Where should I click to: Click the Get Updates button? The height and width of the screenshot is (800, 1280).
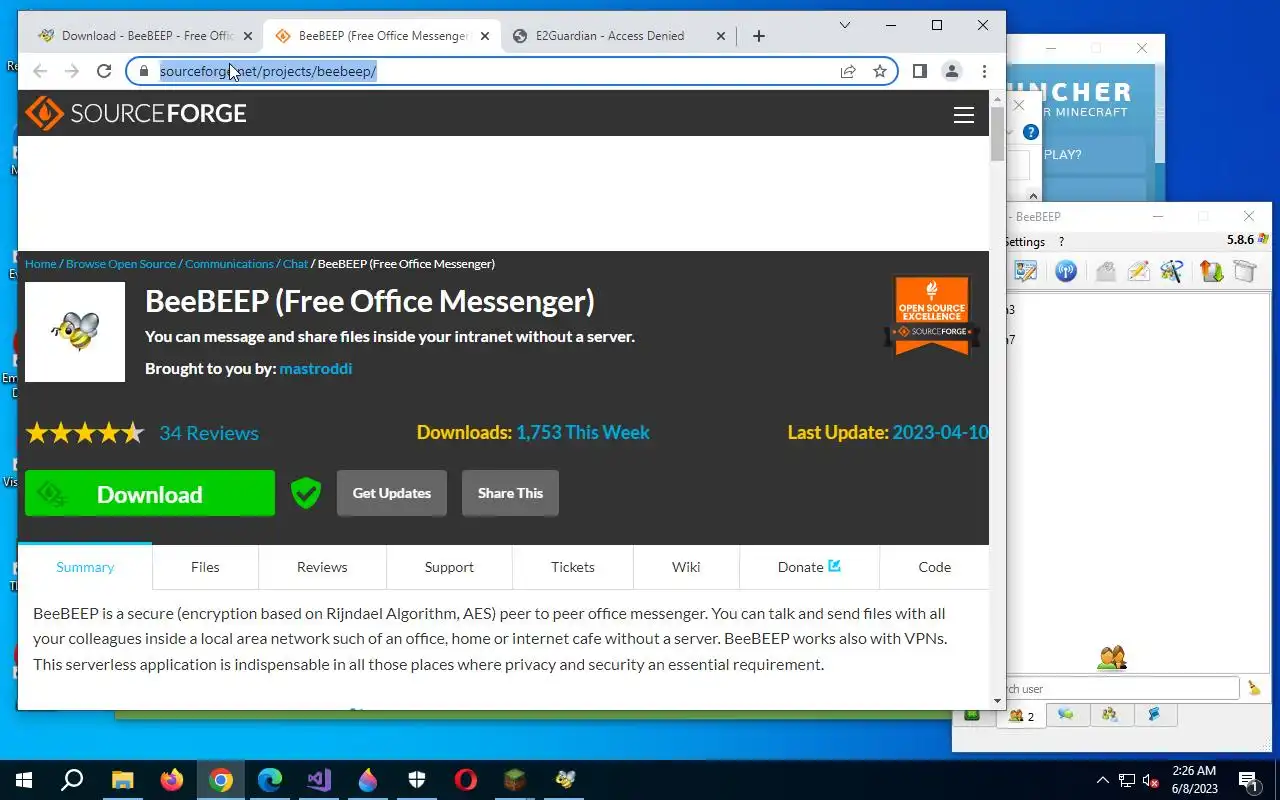pyautogui.click(x=392, y=493)
